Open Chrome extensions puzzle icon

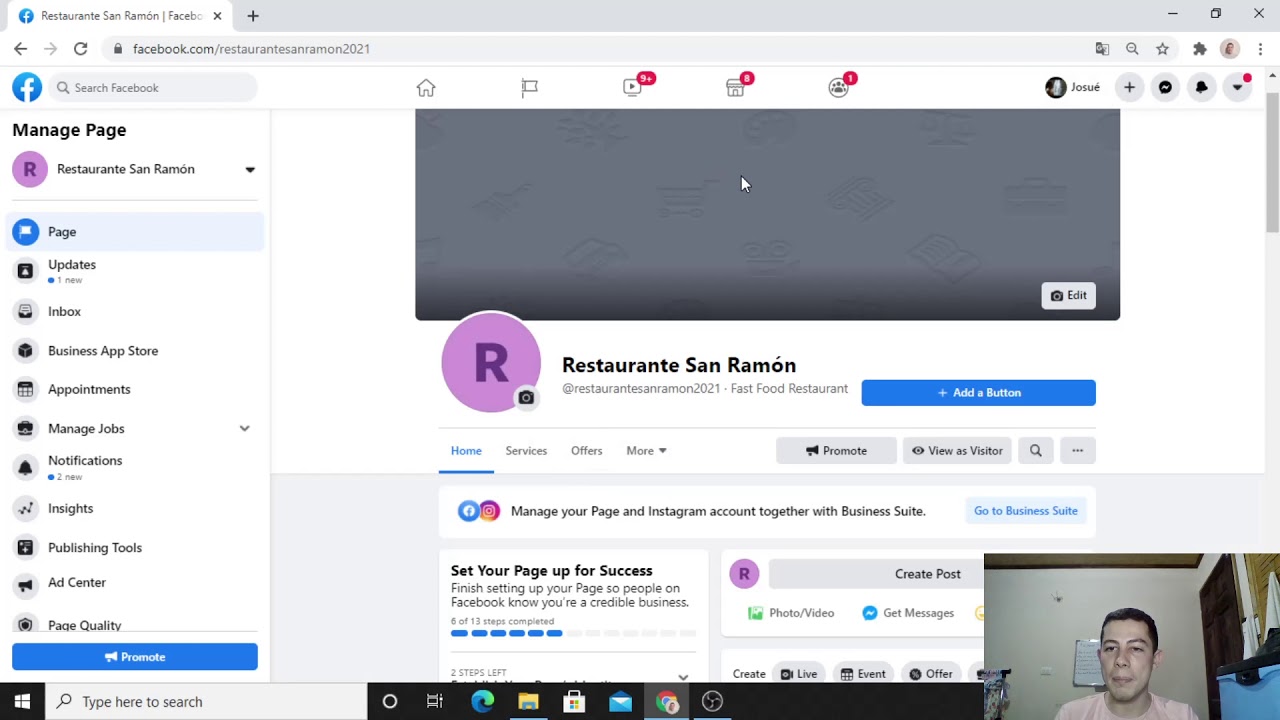point(1200,49)
